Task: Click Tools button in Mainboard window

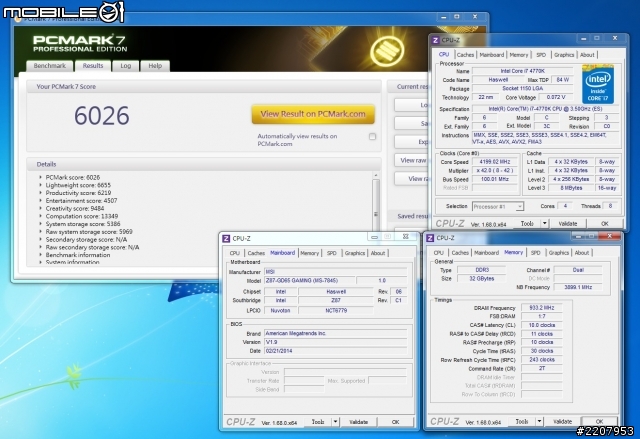Action: (318, 422)
